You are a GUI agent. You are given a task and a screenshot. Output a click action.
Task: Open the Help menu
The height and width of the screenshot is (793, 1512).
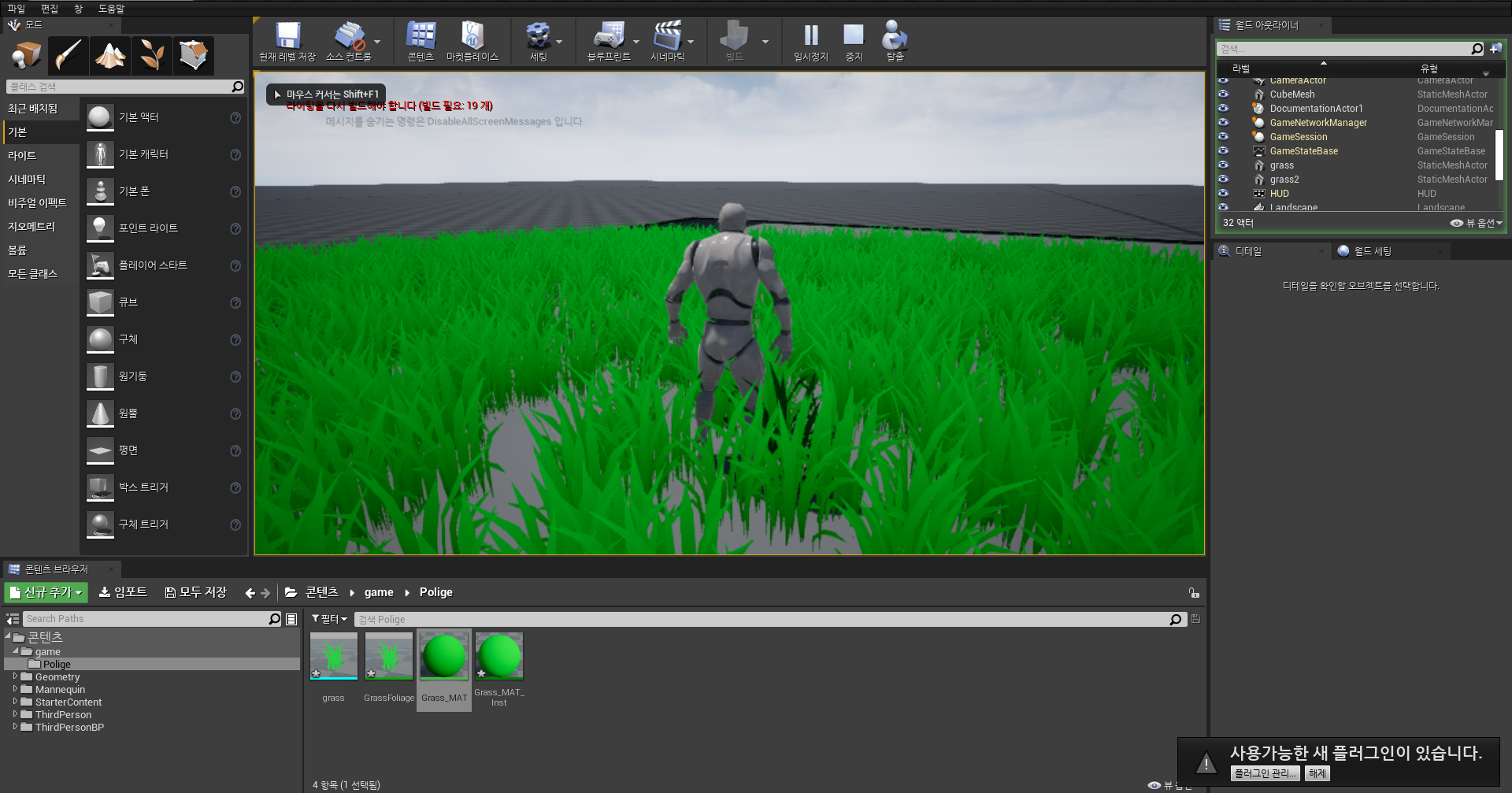click(111, 9)
